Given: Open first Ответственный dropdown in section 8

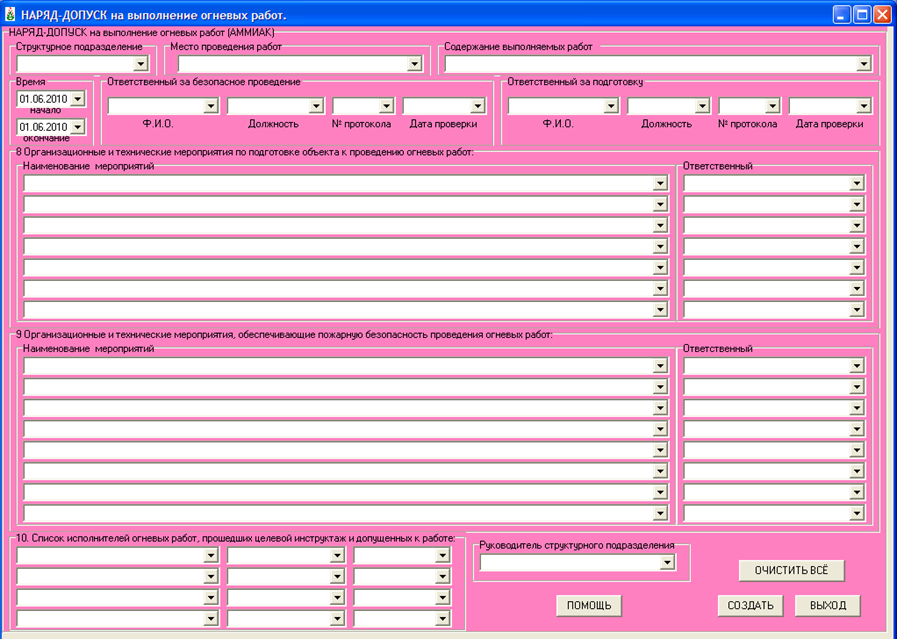Looking at the screenshot, I should tap(856, 183).
